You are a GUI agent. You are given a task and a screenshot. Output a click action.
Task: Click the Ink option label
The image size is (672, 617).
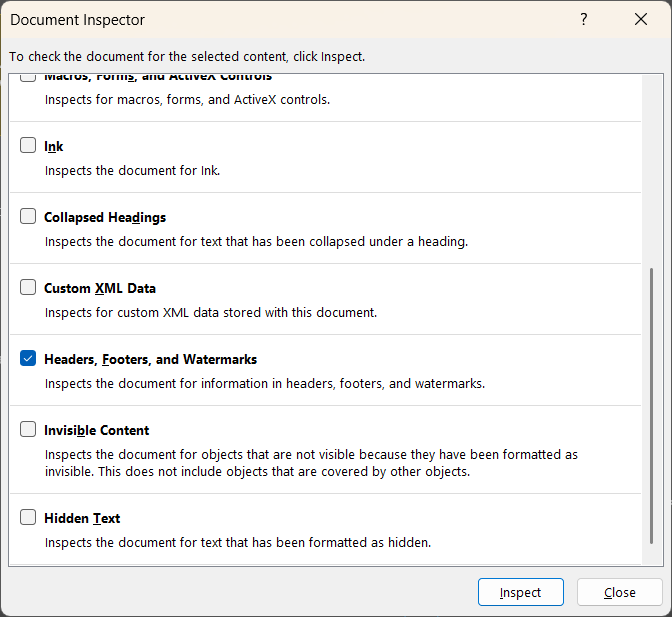point(54,146)
